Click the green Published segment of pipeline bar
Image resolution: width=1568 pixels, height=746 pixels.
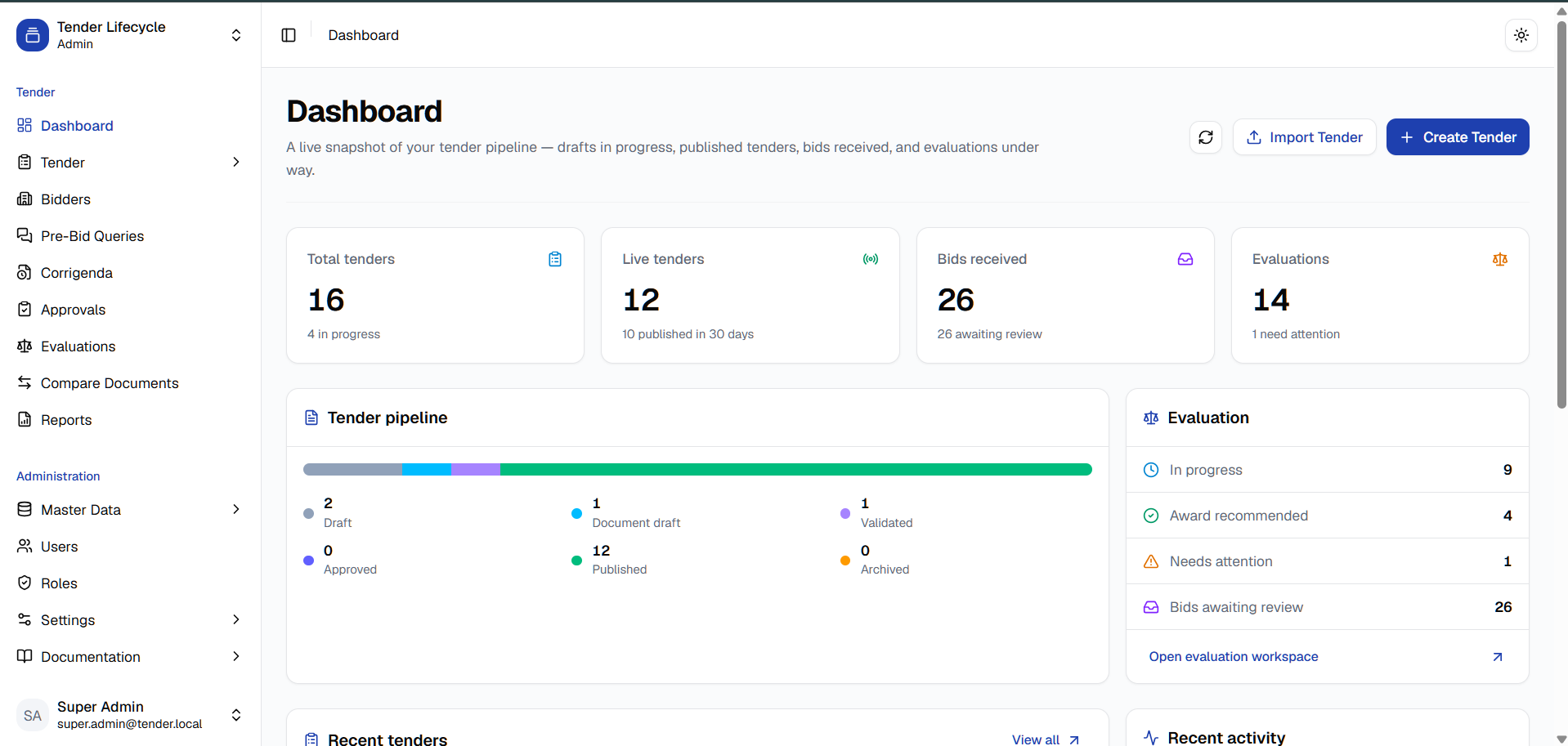[796, 469]
